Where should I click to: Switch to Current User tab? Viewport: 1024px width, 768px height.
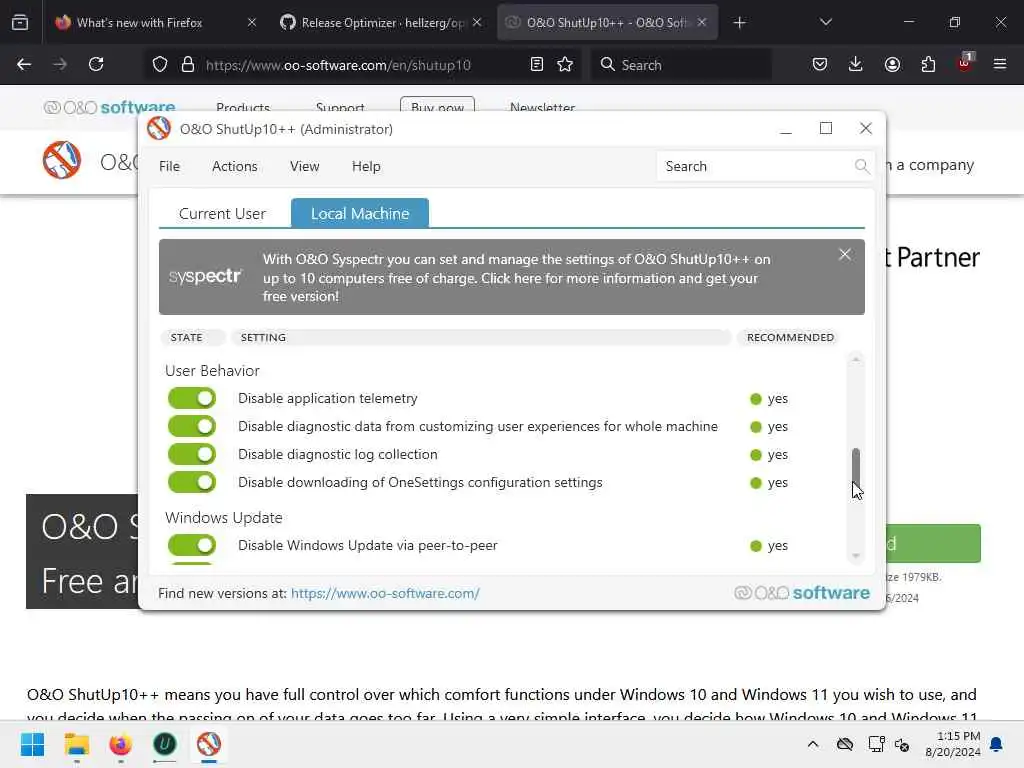tap(222, 214)
